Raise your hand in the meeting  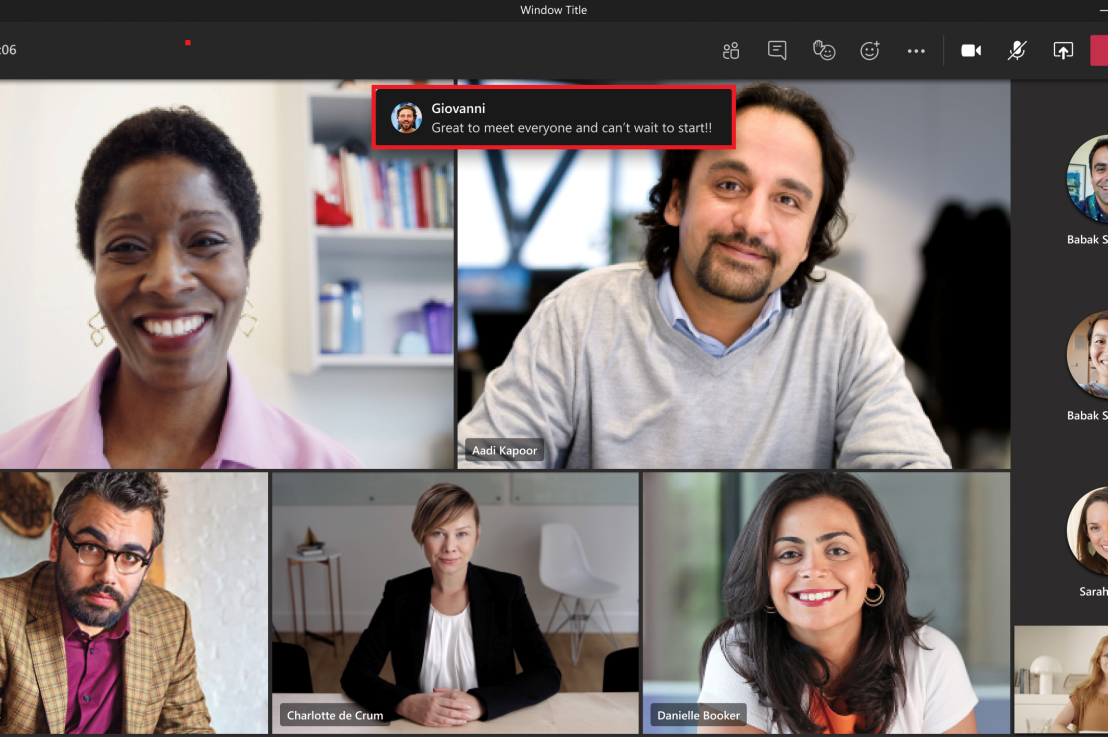coord(824,50)
